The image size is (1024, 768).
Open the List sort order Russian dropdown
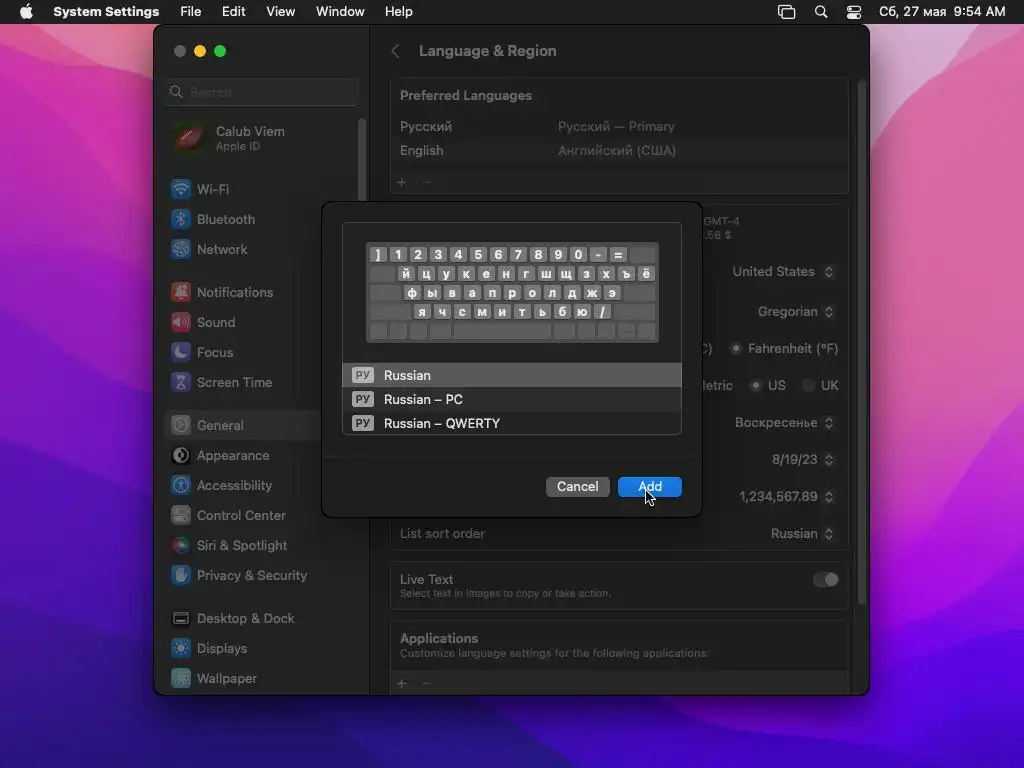[x=802, y=534]
